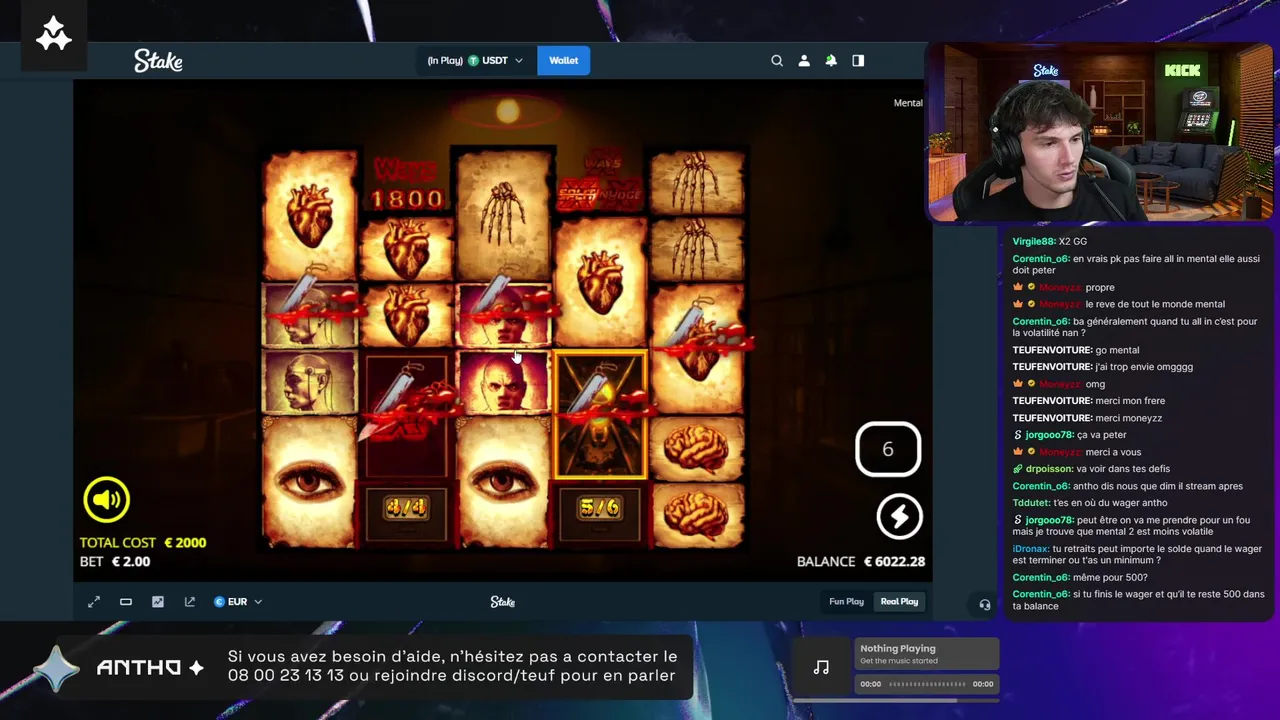The width and height of the screenshot is (1280, 720).
Task: Select Real Play mode
Action: [899, 602]
